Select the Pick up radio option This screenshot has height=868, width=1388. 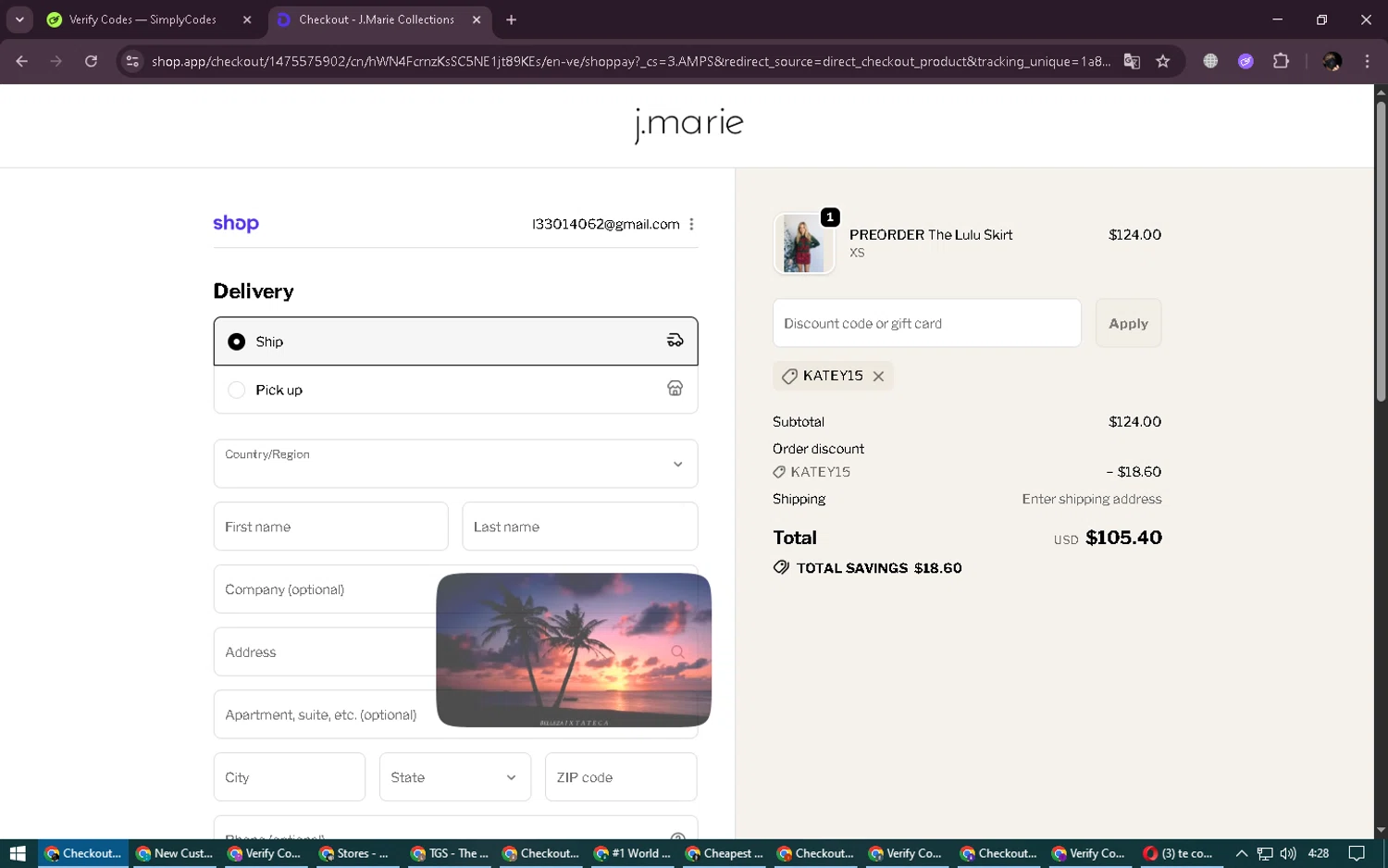coord(237,390)
